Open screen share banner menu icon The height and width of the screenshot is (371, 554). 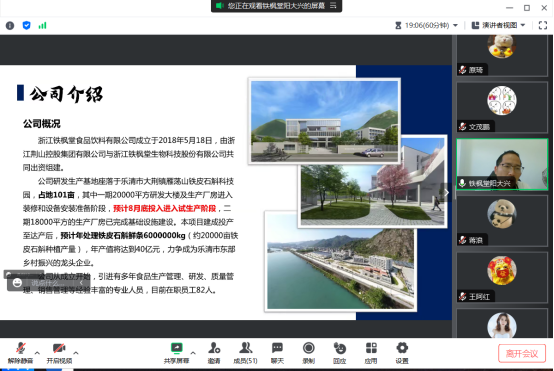[333, 6]
